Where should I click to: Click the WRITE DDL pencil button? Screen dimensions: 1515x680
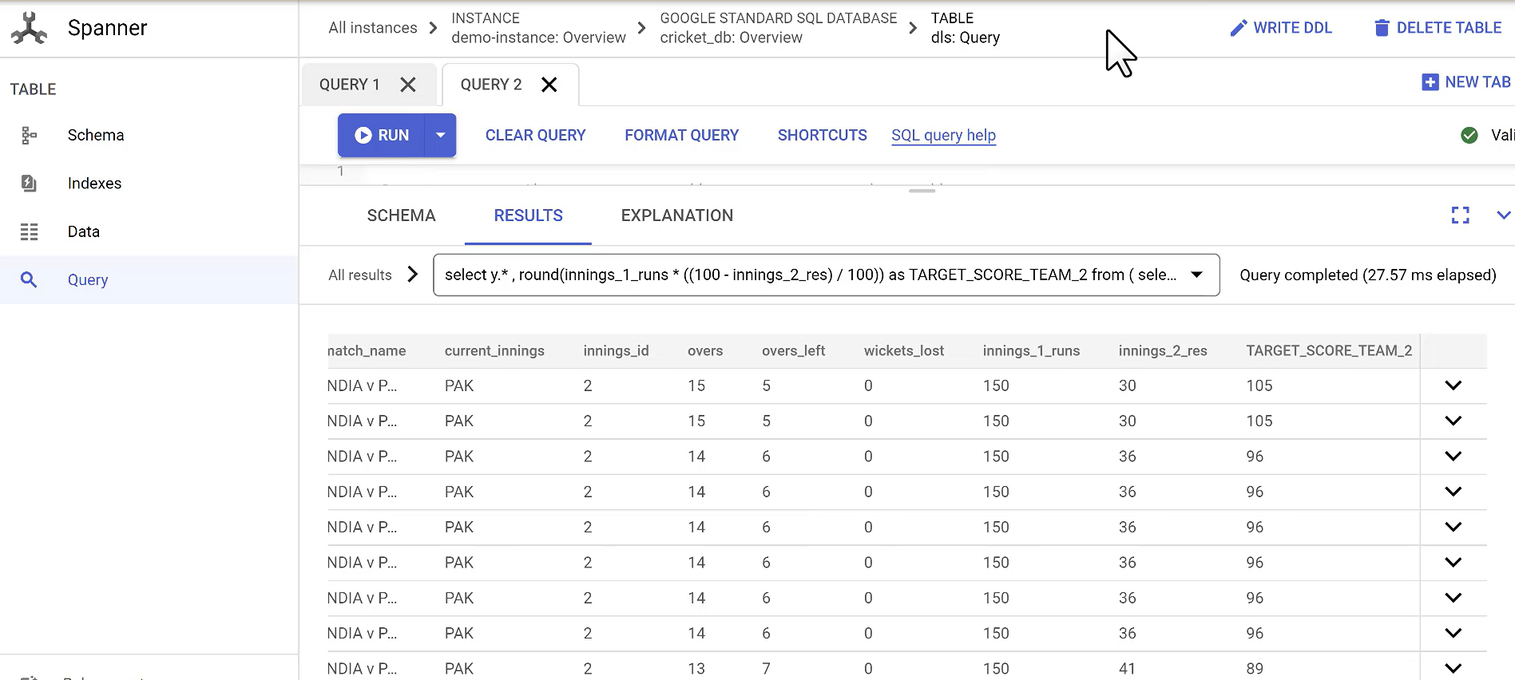(1281, 28)
